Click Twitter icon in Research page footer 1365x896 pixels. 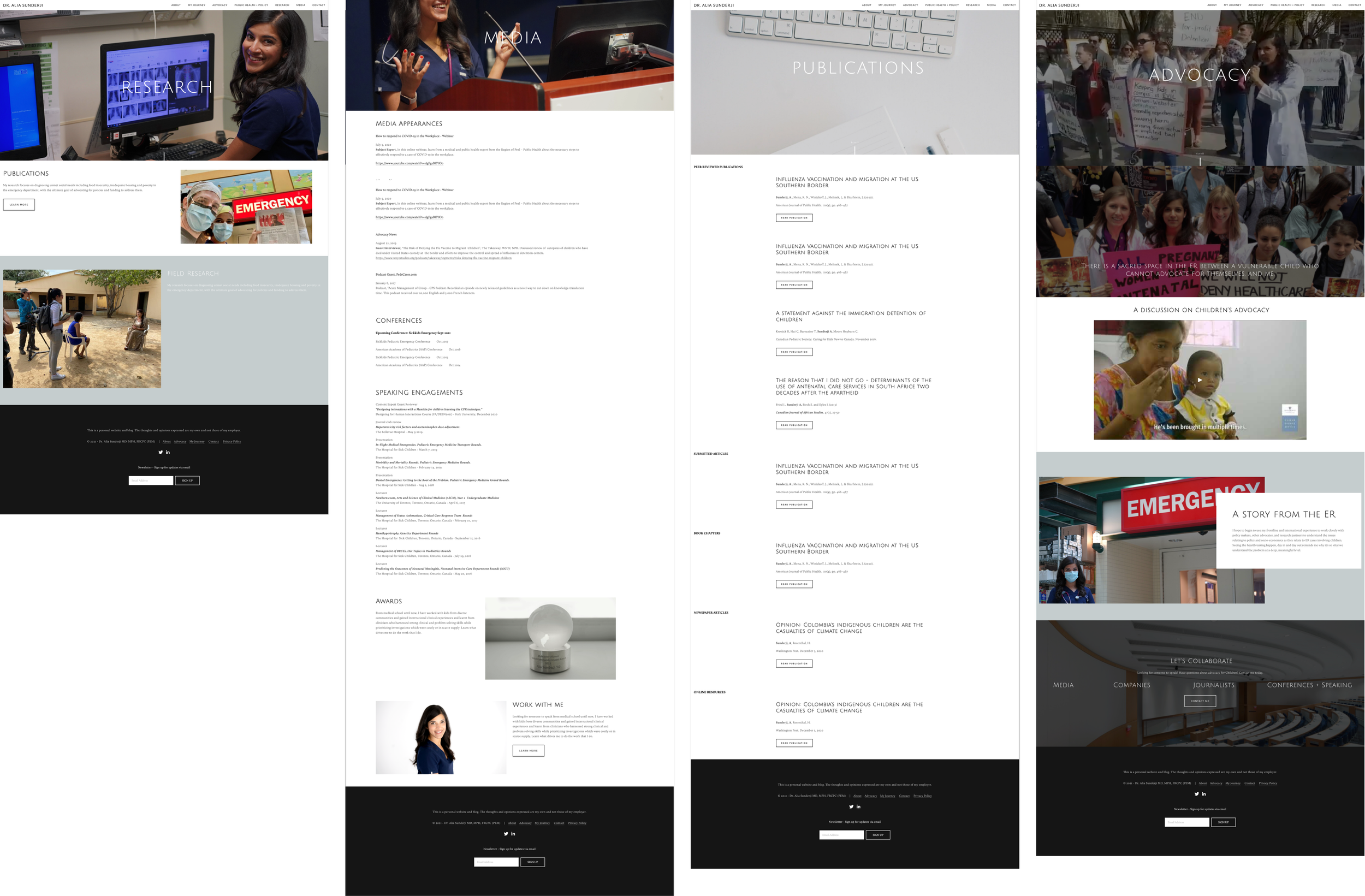[x=161, y=452]
